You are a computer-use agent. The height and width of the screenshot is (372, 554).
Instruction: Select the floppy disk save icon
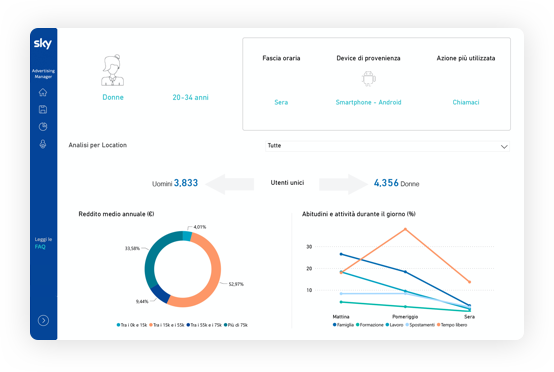(x=43, y=109)
